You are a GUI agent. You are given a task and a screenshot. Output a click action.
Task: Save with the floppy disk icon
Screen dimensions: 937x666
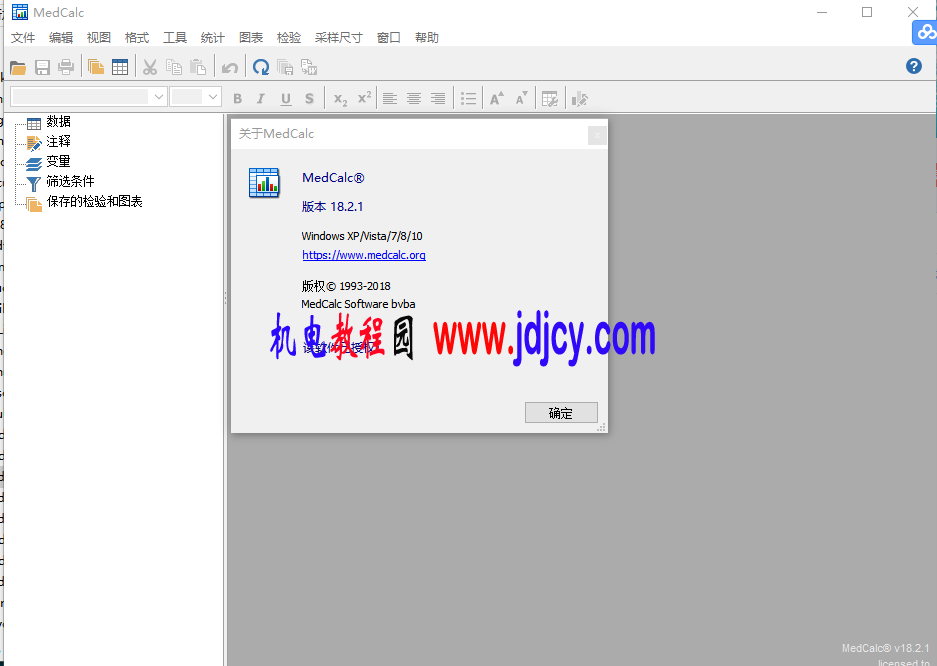coord(42,67)
